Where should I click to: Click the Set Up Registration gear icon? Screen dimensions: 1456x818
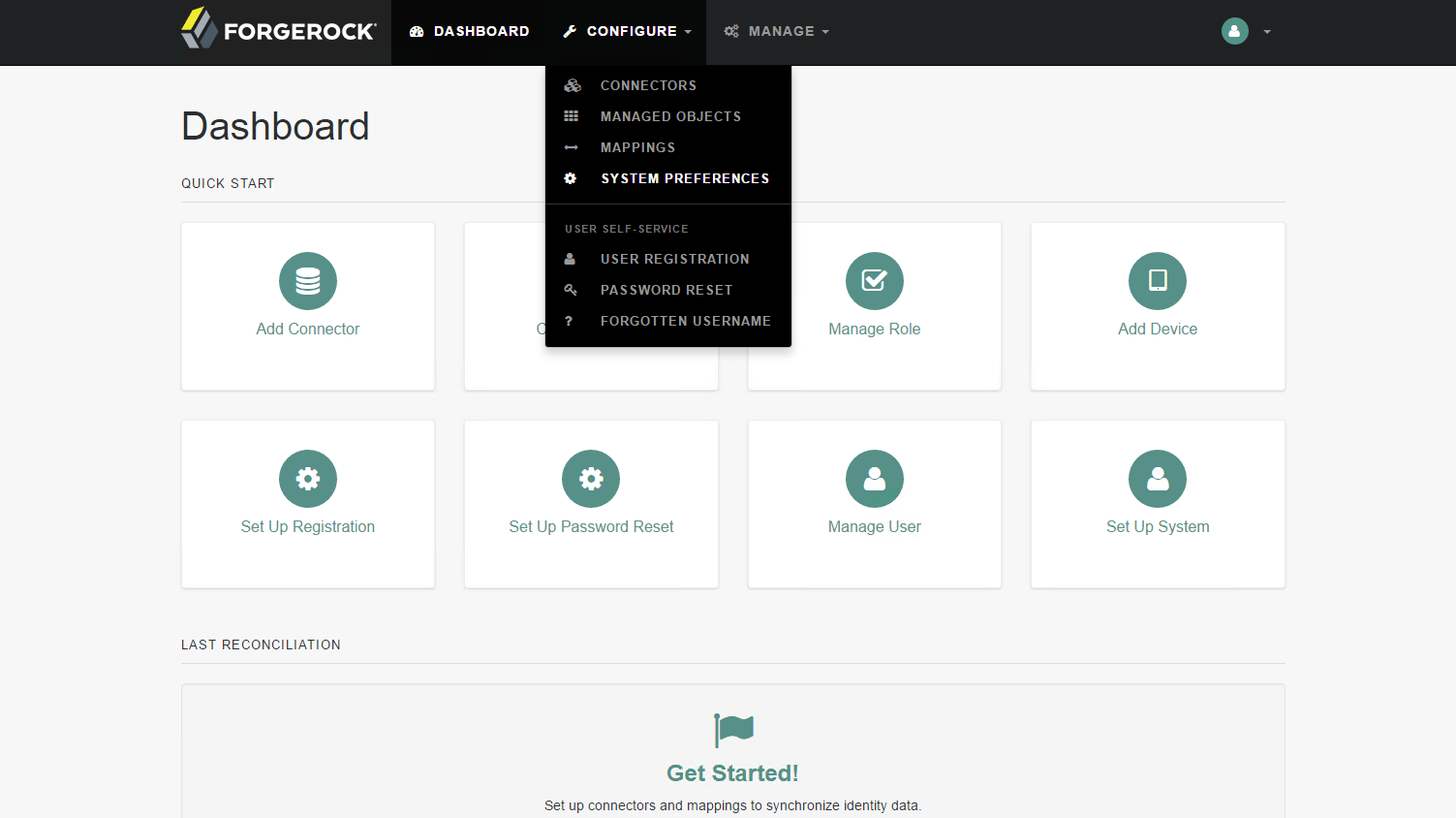308,479
